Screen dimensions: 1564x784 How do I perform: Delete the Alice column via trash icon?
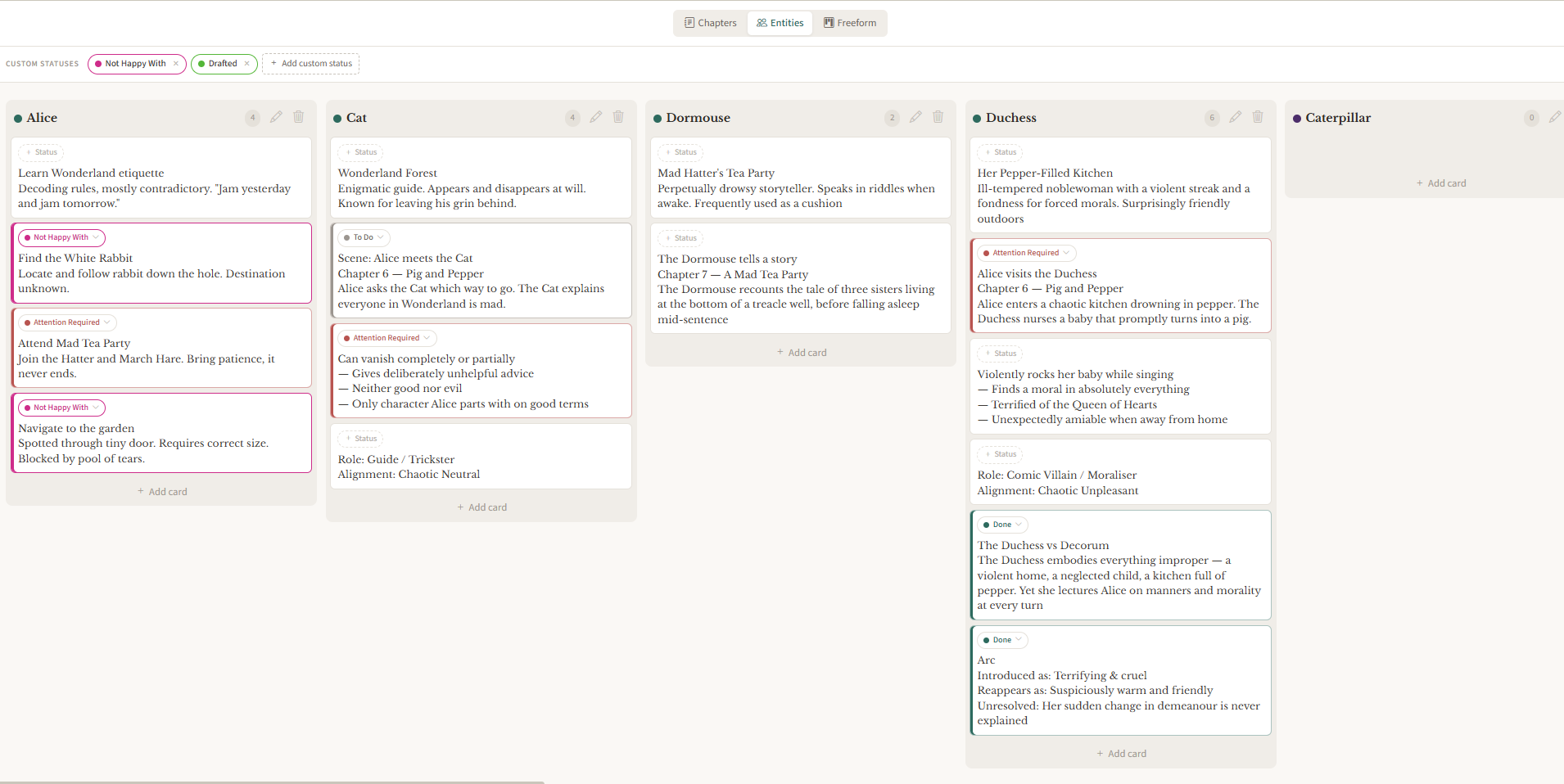[299, 117]
